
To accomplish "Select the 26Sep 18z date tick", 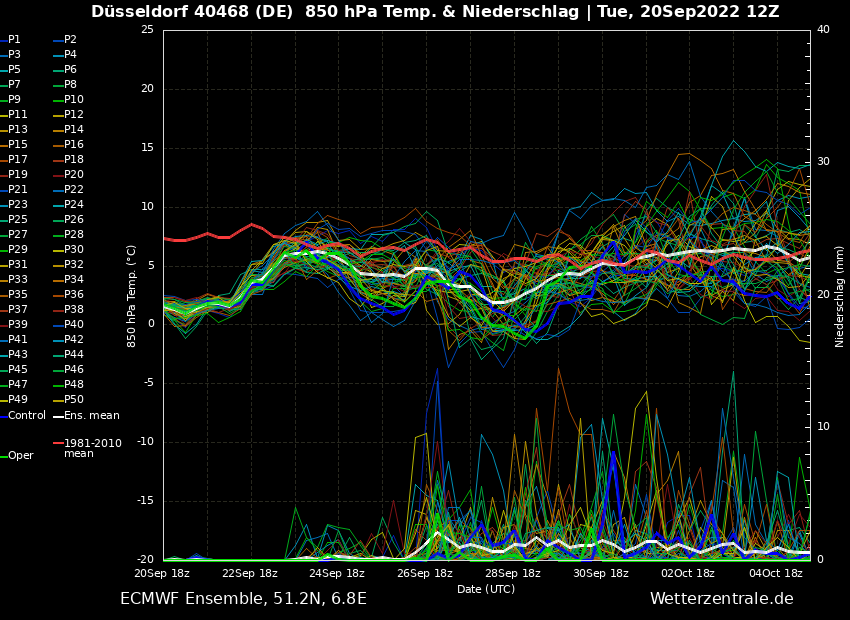I will click(425, 574).
